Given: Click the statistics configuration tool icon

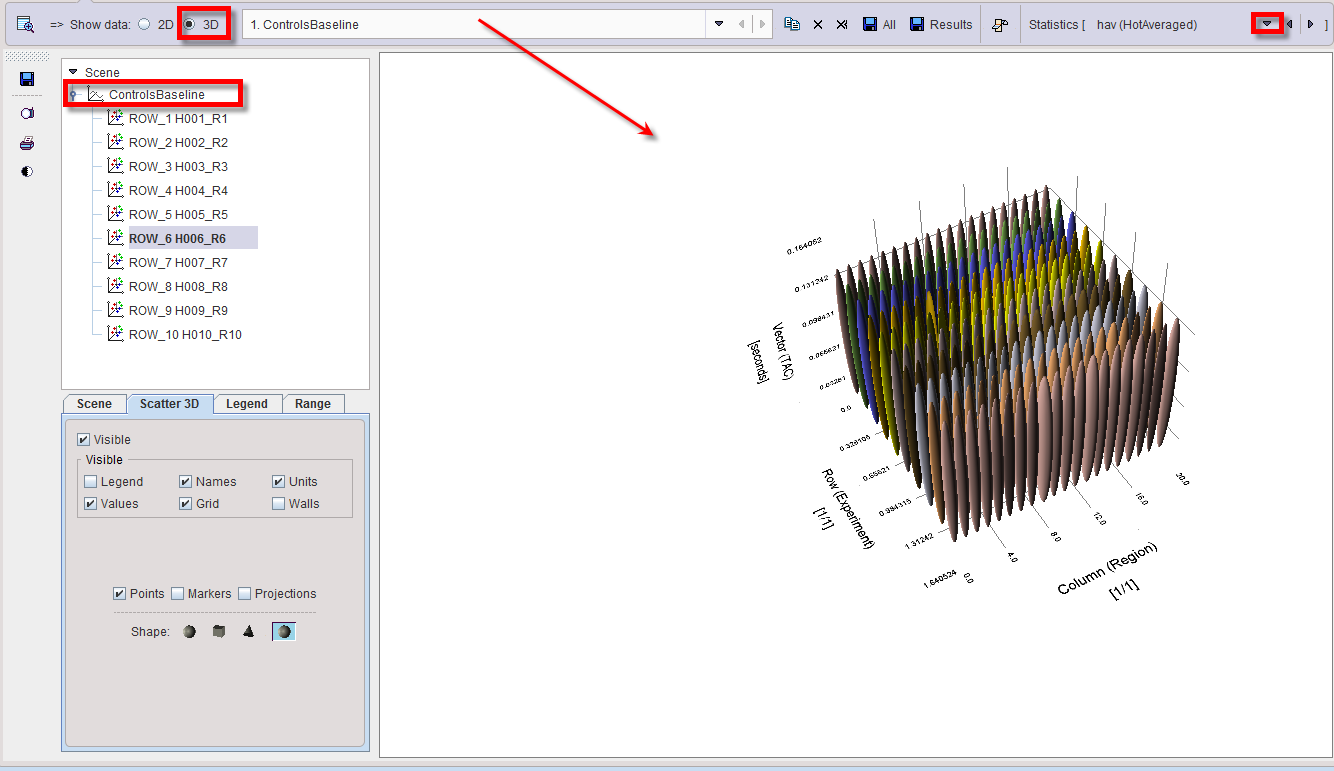Looking at the screenshot, I should pos(999,24).
